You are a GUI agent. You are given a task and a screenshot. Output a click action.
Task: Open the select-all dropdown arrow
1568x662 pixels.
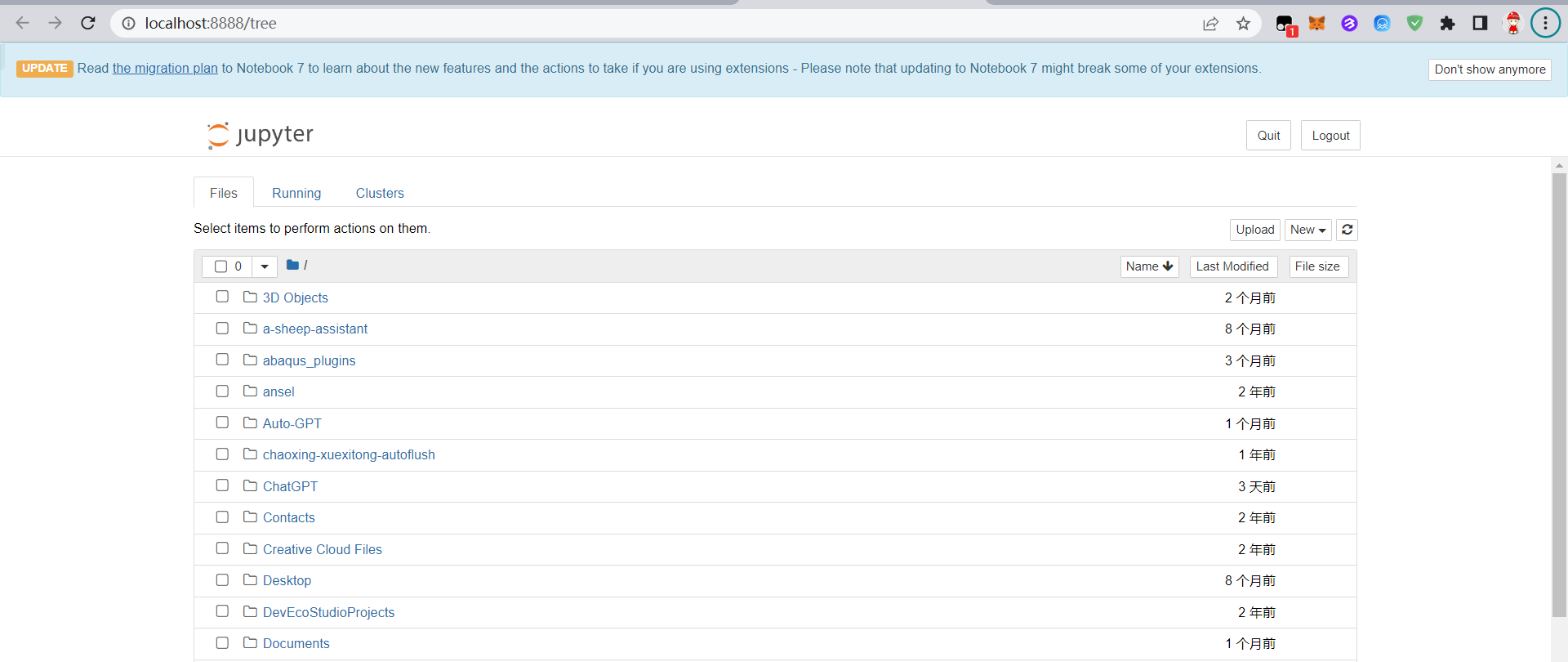[265, 266]
